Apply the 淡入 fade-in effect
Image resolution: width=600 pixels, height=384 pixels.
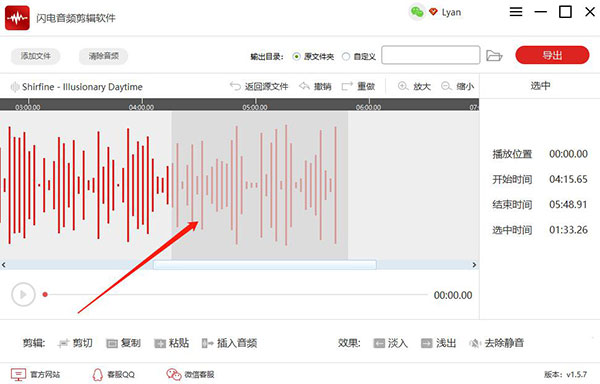(391, 343)
